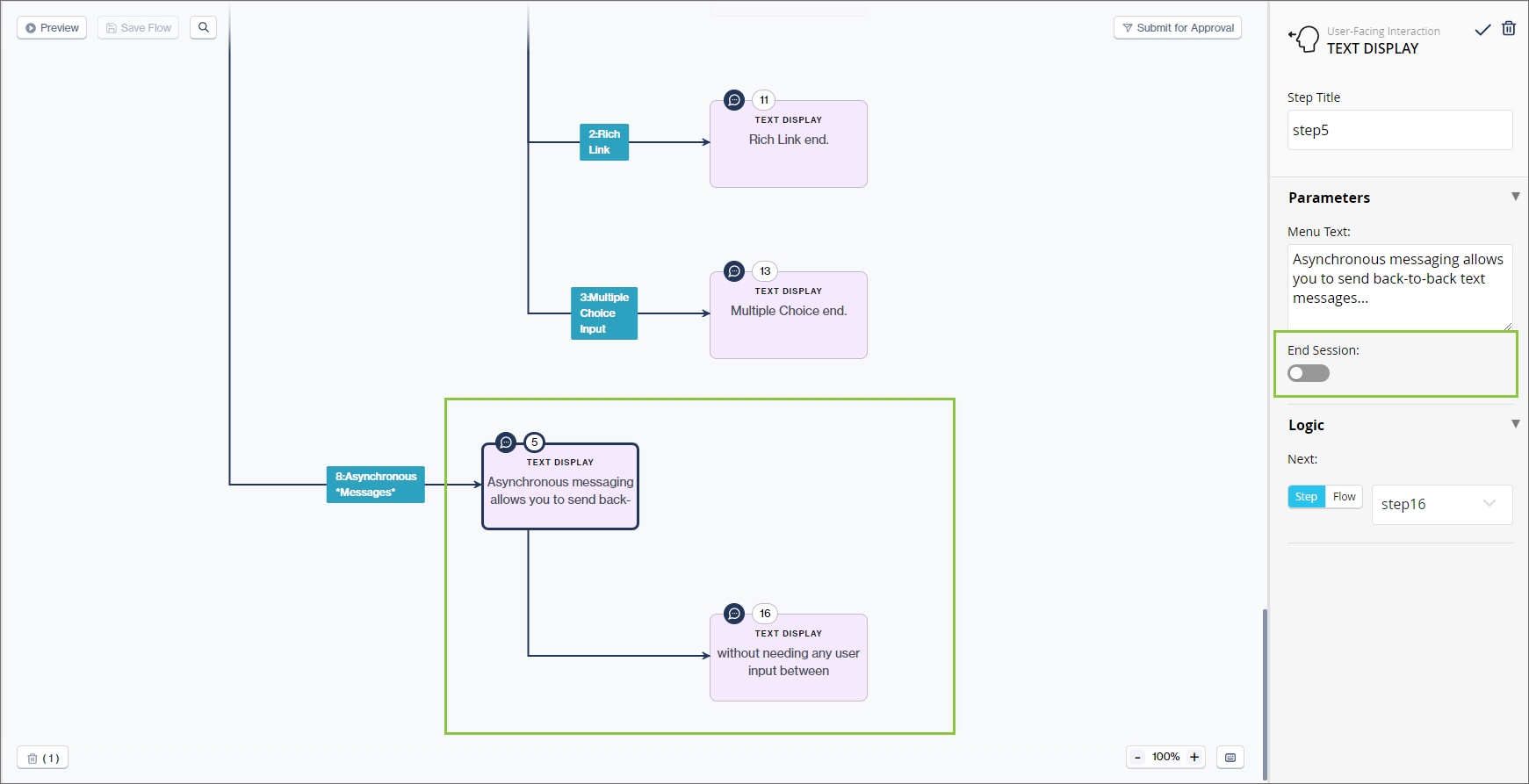Open the deleted items trash counter
Image resolution: width=1529 pixels, height=784 pixels.
click(x=42, y=758)
